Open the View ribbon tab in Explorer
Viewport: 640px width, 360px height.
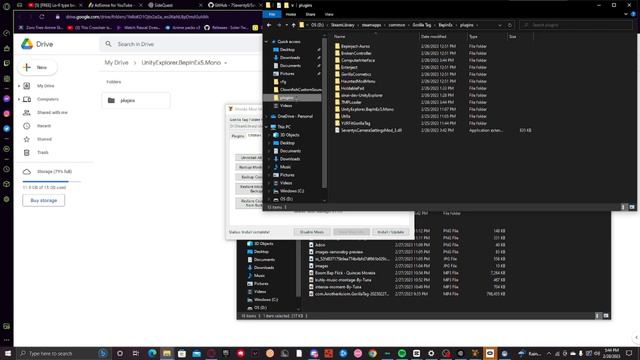[329, 14]
